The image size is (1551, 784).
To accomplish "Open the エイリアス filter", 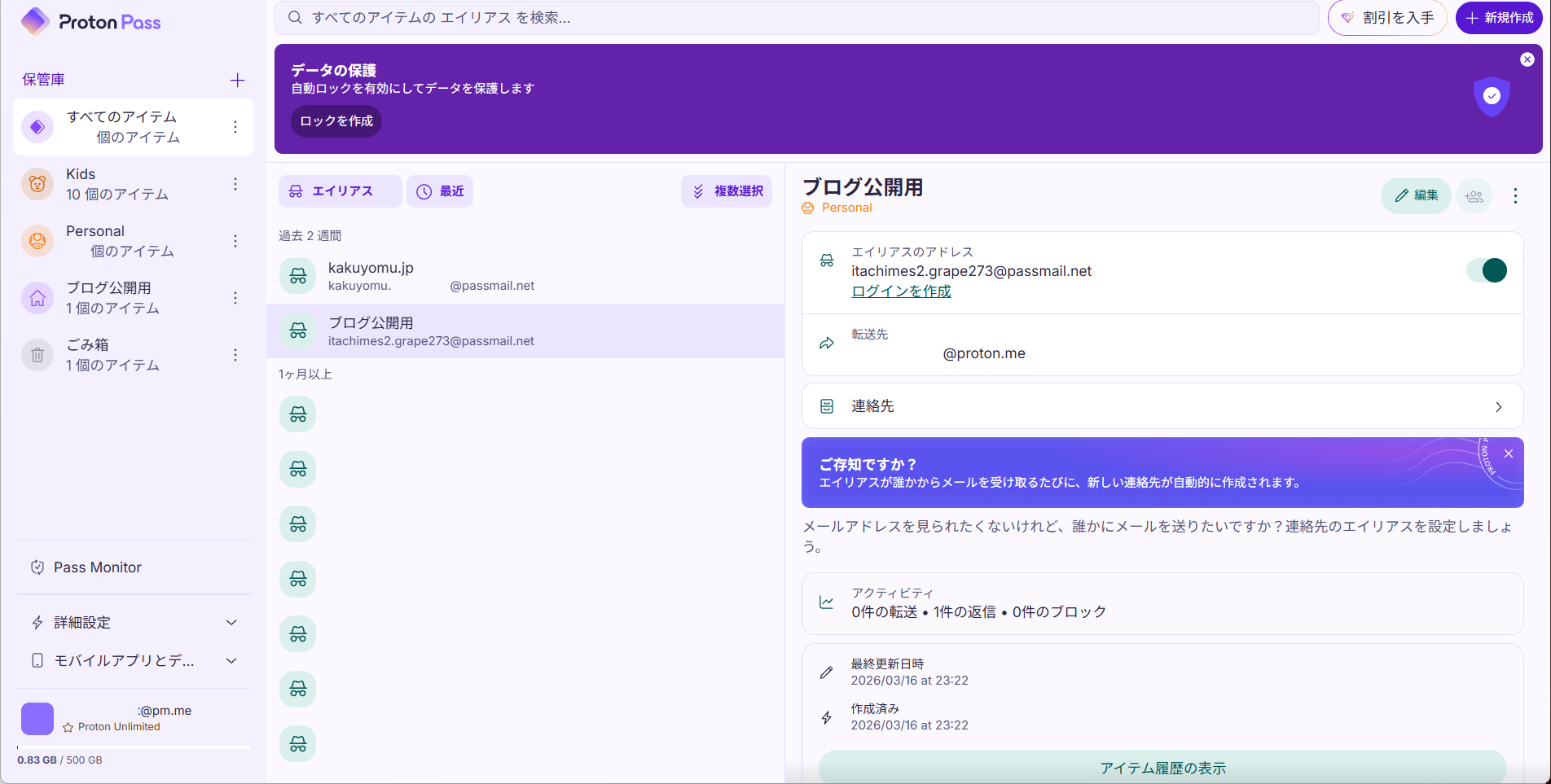I will pyautogui.click(x=340, y=191).
